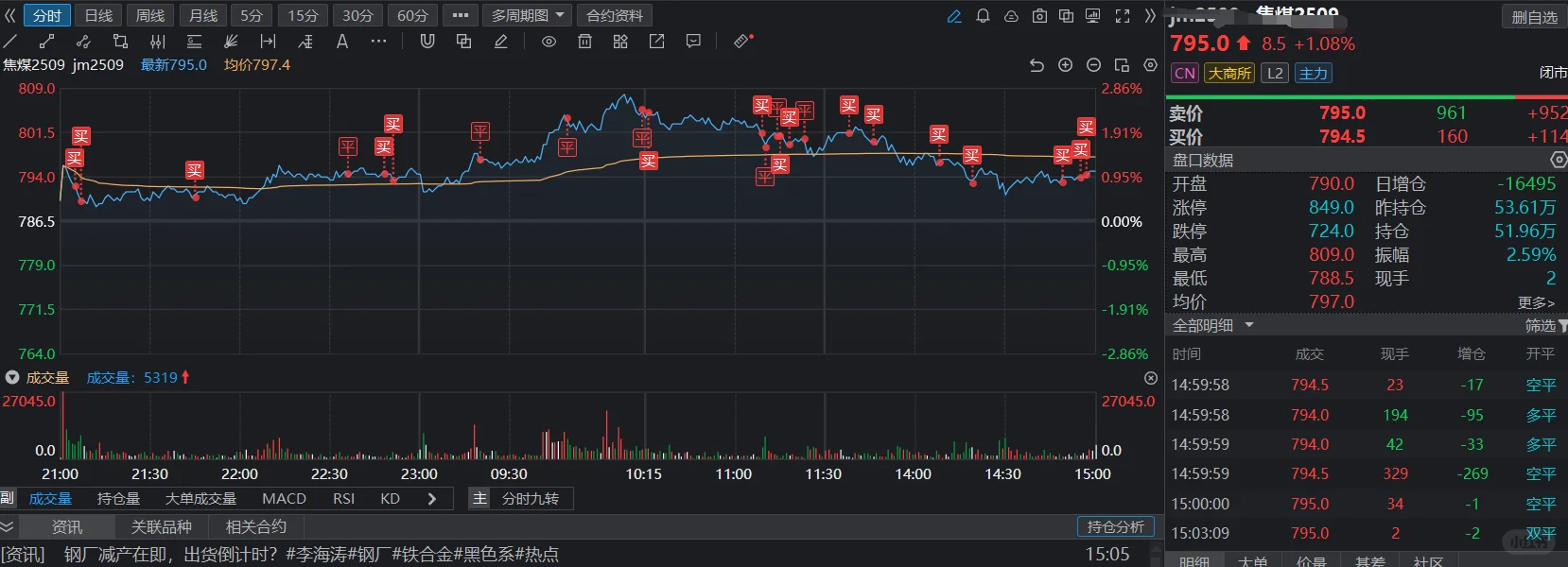Viewport: 1568px width, 567px height.
Task: Open 持仓分析 position analysis
Action: coord(1115,526)
